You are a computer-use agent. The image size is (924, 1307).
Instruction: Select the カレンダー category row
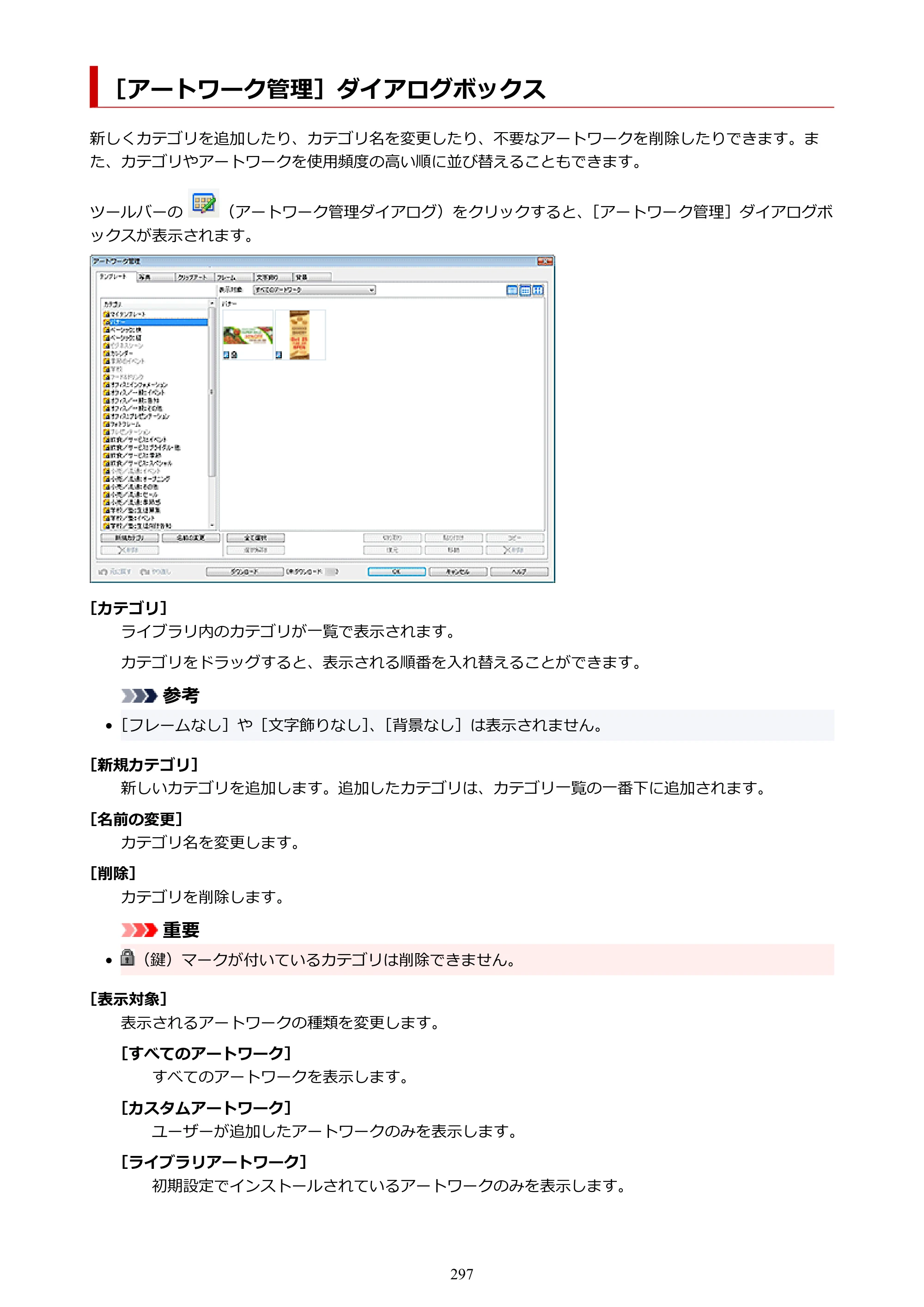[155, 353]
